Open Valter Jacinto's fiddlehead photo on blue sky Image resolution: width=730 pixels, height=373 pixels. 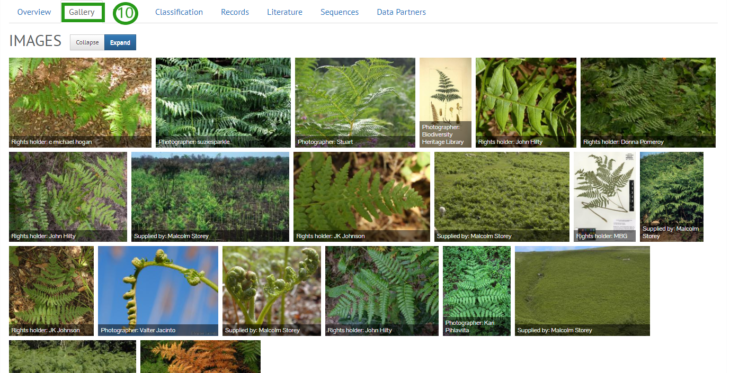point(158,291)
